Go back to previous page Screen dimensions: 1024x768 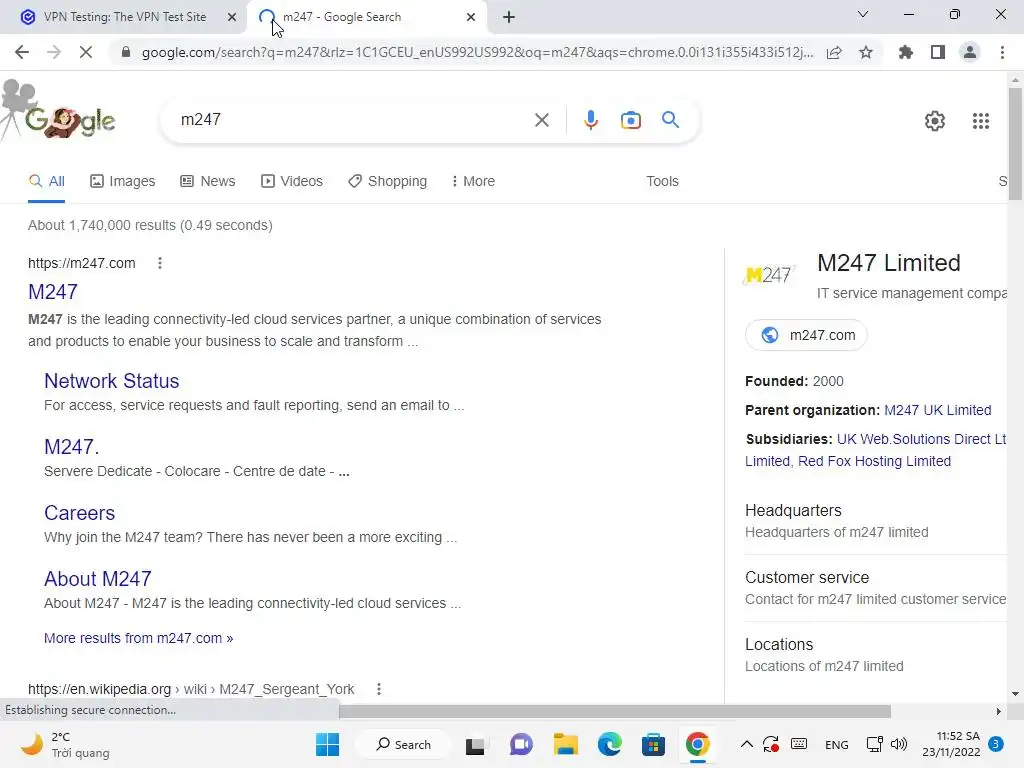pyautogui.click(x=22, y=52)
